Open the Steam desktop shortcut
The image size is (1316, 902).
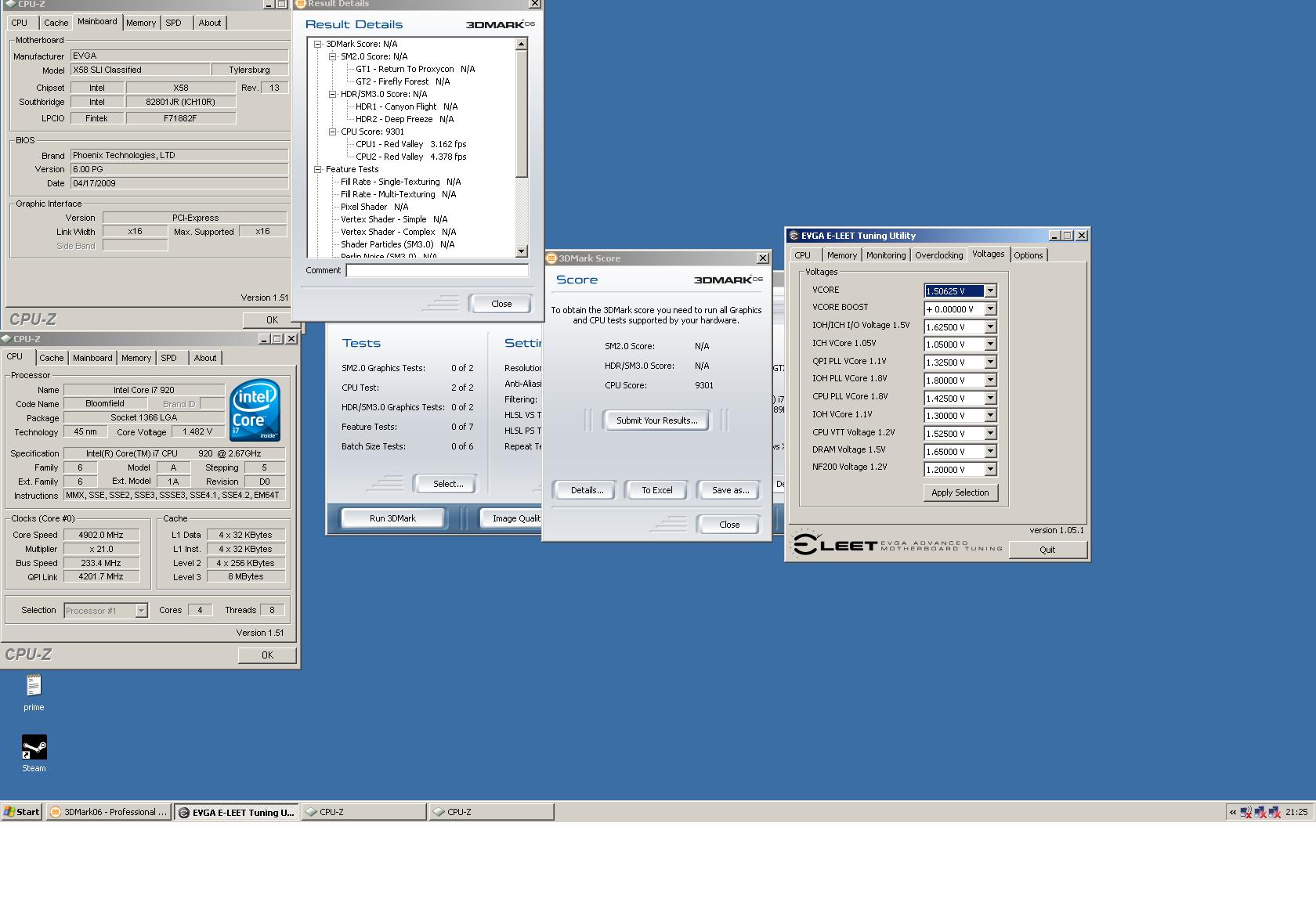(x=34, y=753)
